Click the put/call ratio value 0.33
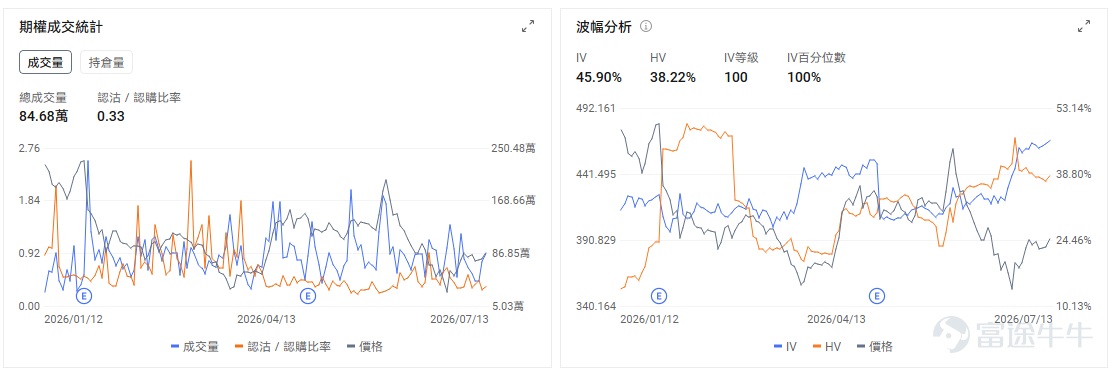This screenshot has height=371, width=1113. pos(111,116)
